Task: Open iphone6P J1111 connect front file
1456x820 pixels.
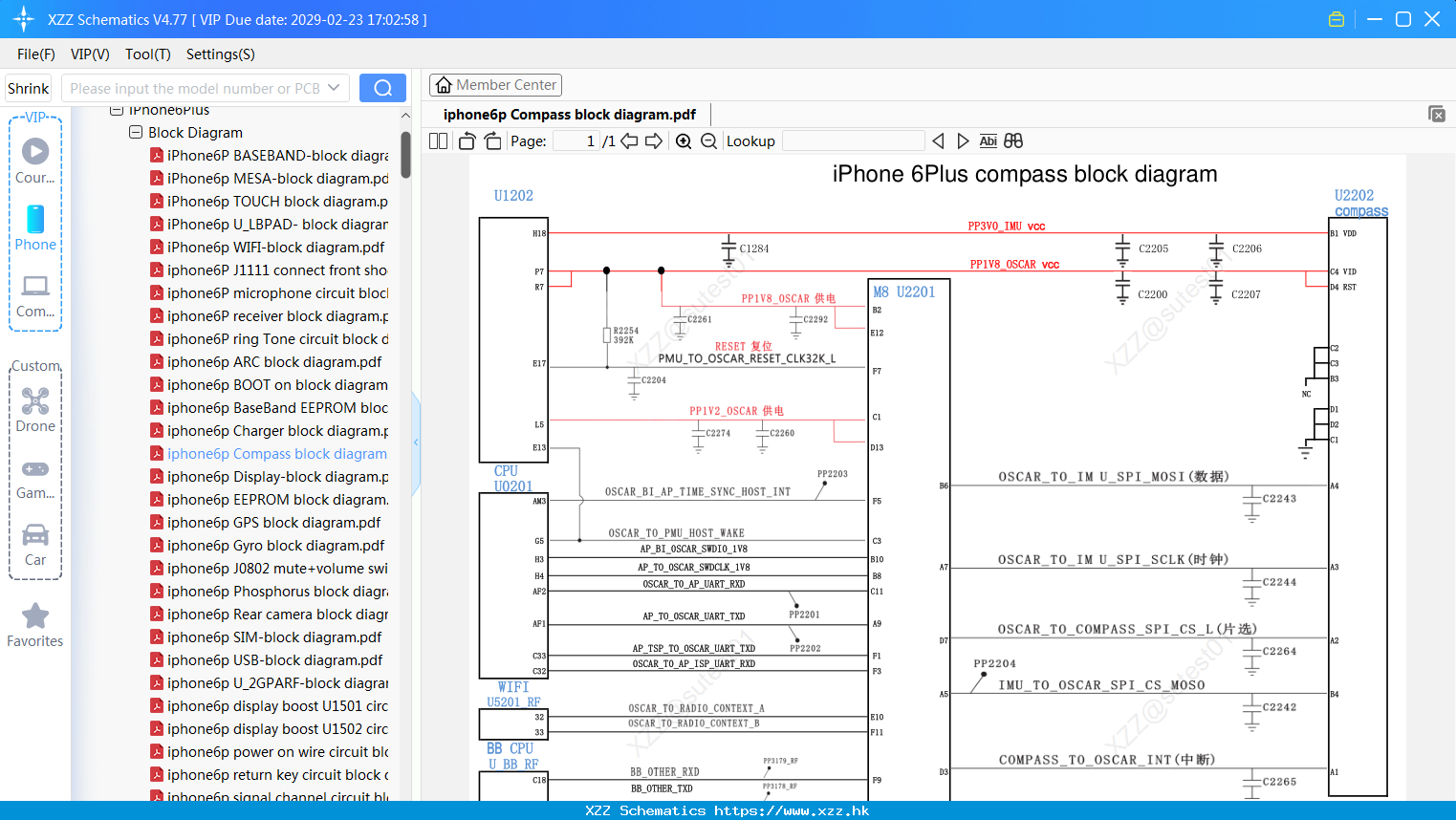Action: pyautogui.click(x=277, y=270)
